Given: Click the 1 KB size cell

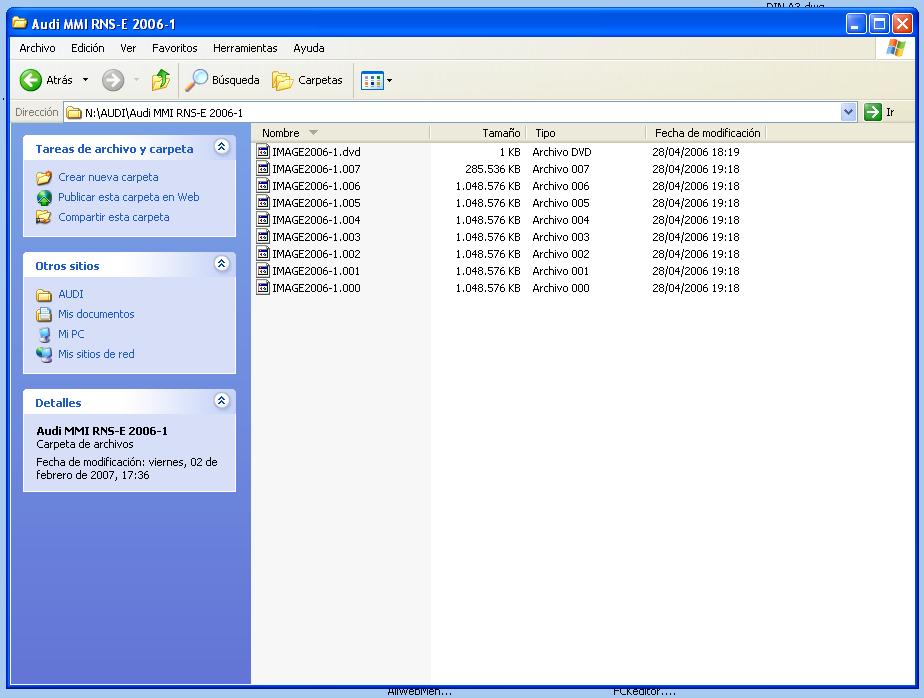Looking at the screenshot, I should 510,152.
